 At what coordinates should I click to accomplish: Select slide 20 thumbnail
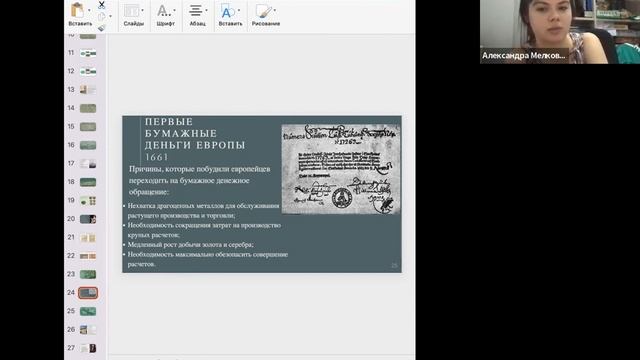click(x=88, y=219)
